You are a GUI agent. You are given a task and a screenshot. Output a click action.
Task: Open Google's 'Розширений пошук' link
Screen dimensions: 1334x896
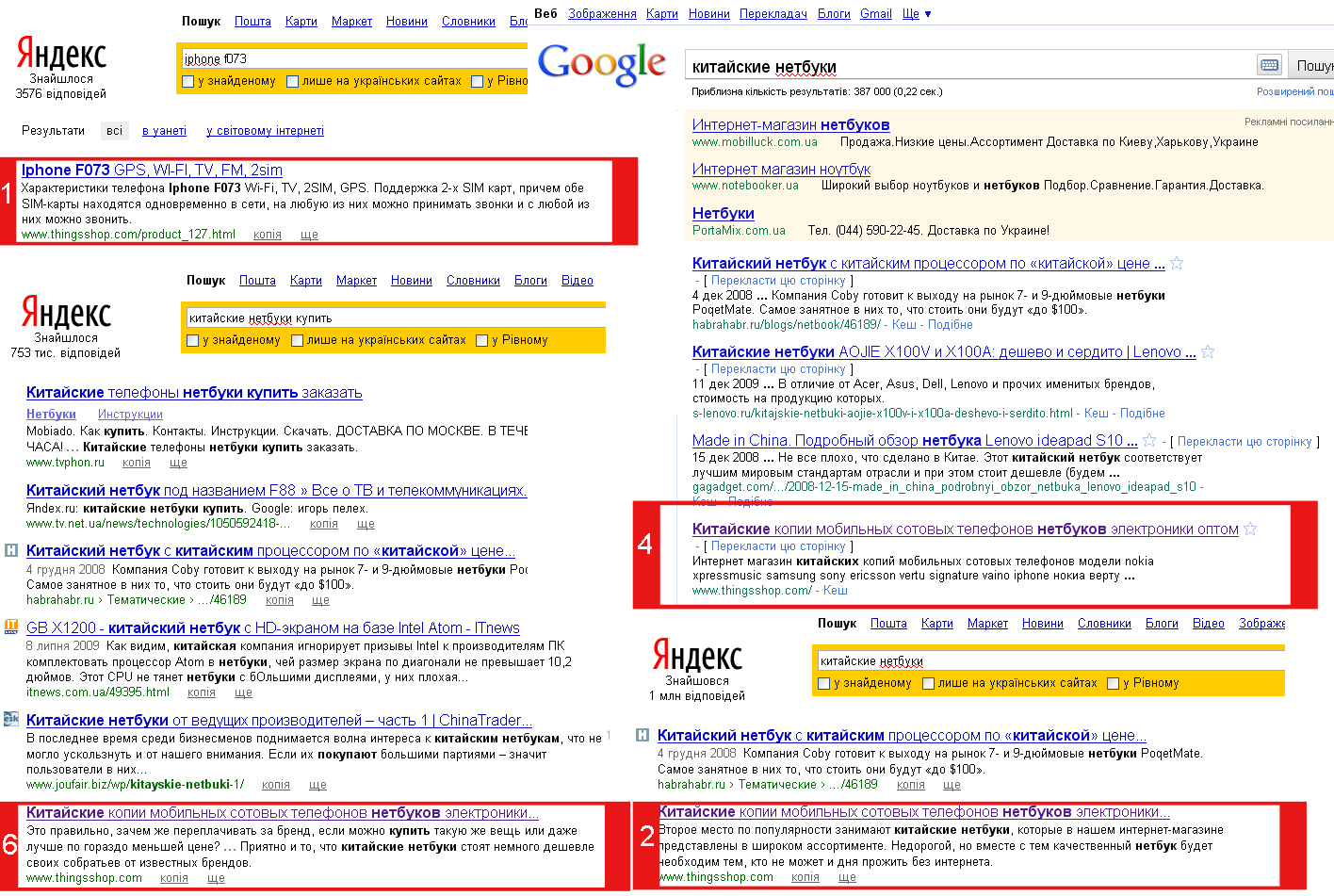(x=1294, y=91)
